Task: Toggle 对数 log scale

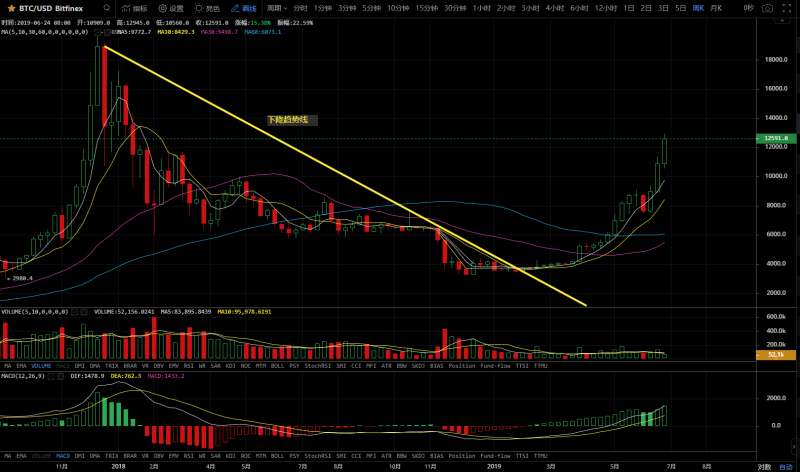Action: click(x=764, y=466)
